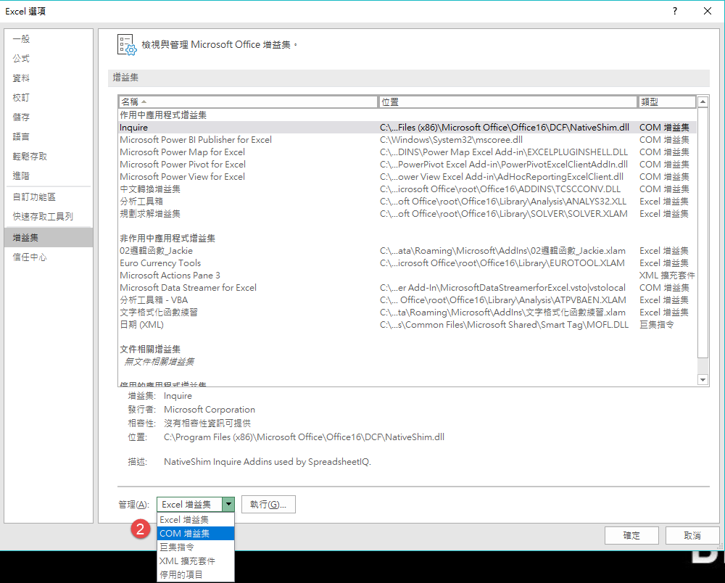725x583 pixels.
Task: Open the 公式 options category
Action: (x=49, y=58)
